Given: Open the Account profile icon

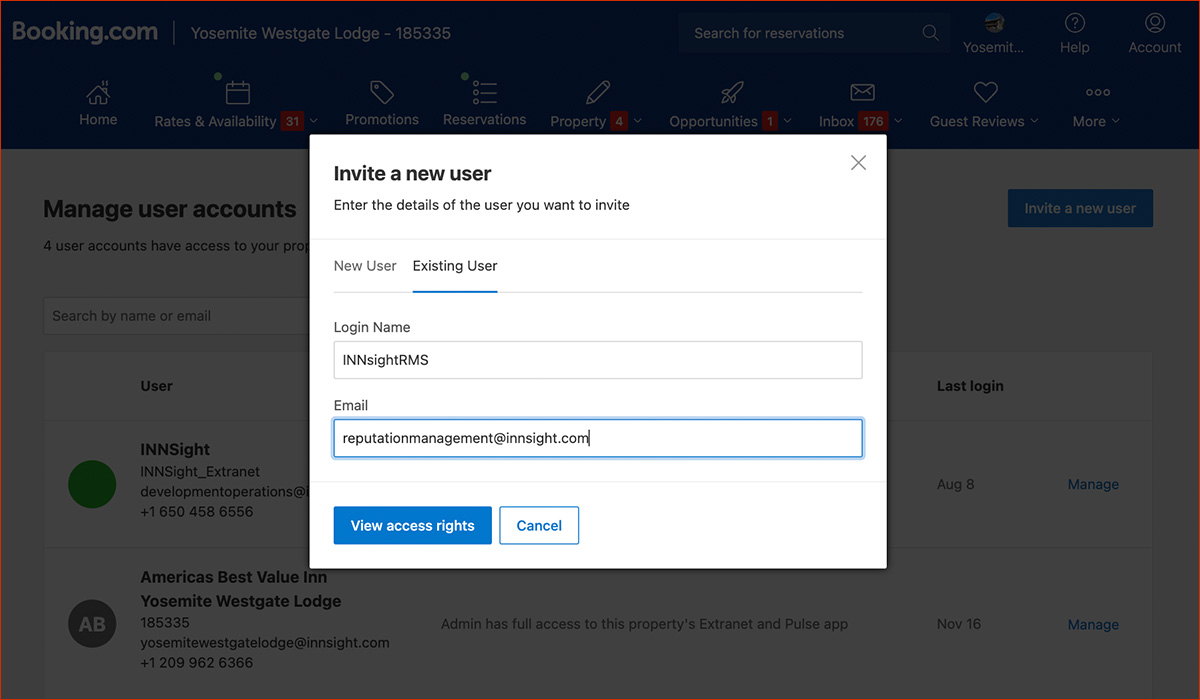Looking at the screenshot, I should point(1155,22).
